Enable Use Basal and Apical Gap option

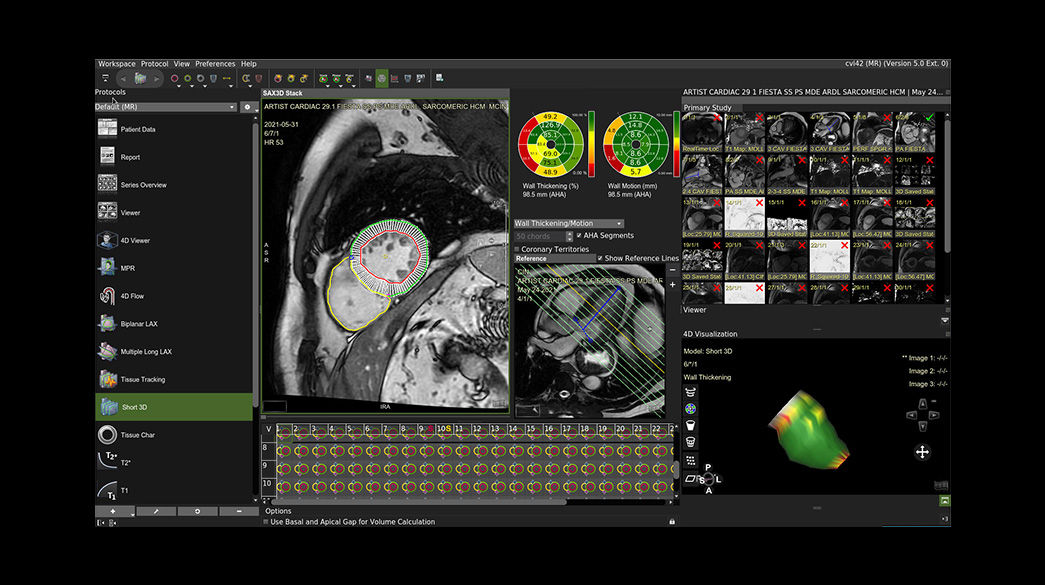[266, 521]
